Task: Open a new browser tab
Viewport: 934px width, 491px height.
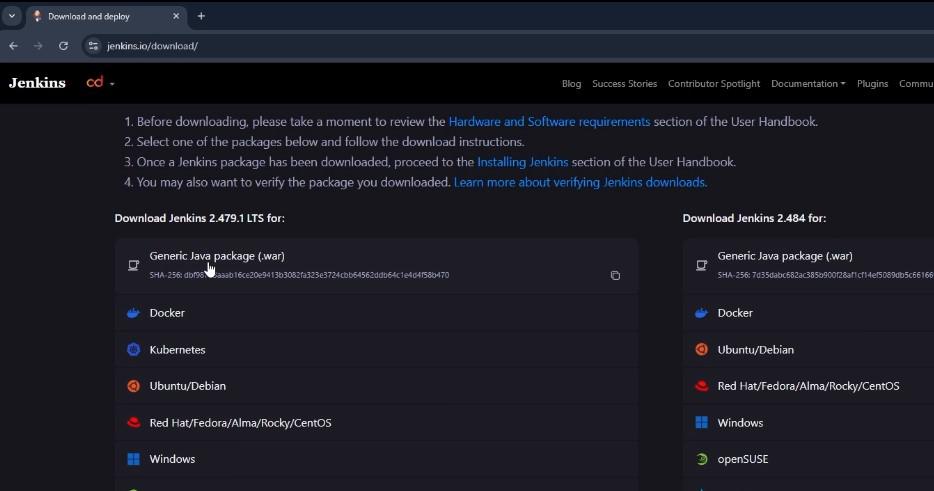Action: 201,16
